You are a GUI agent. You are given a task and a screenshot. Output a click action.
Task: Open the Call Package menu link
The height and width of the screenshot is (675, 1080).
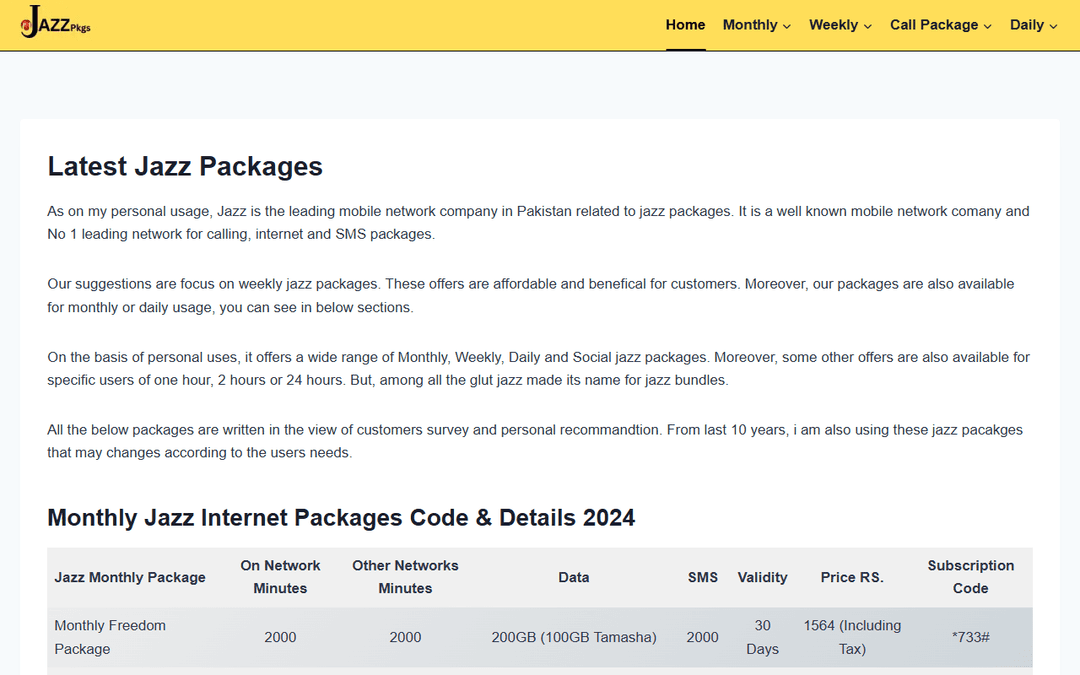[x=934, y=25]
